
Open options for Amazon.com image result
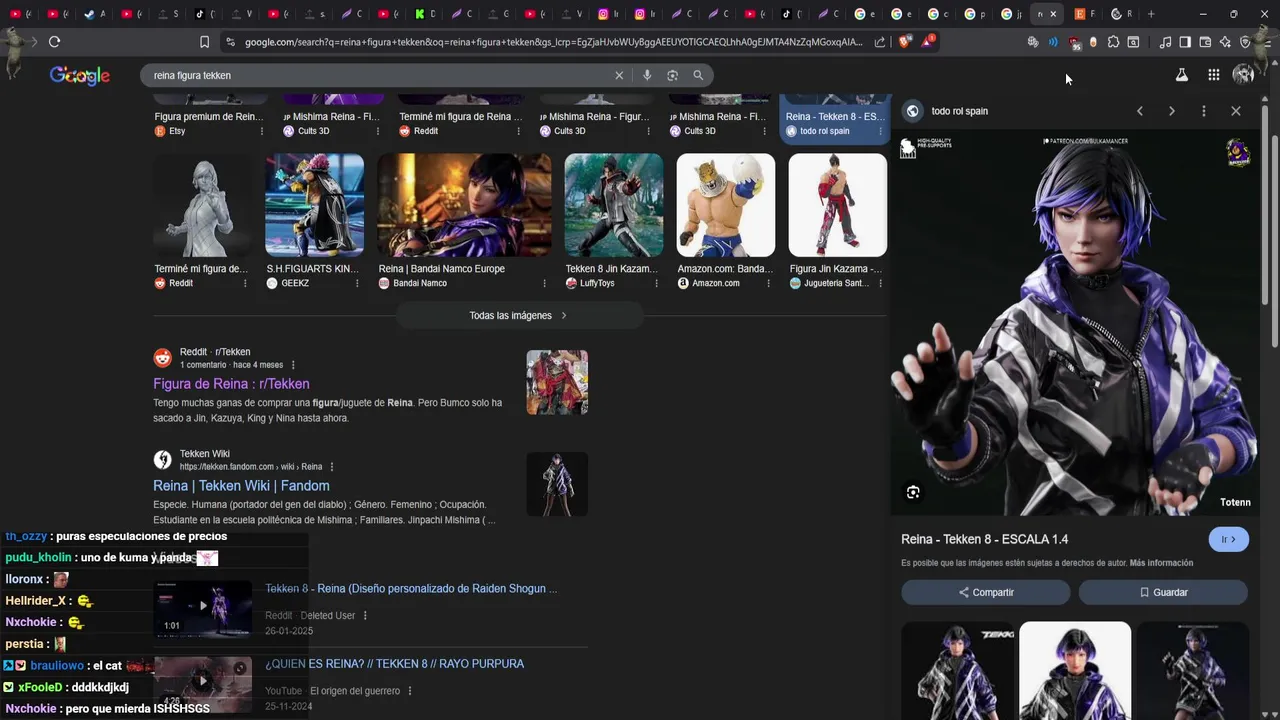click(767, 283)
